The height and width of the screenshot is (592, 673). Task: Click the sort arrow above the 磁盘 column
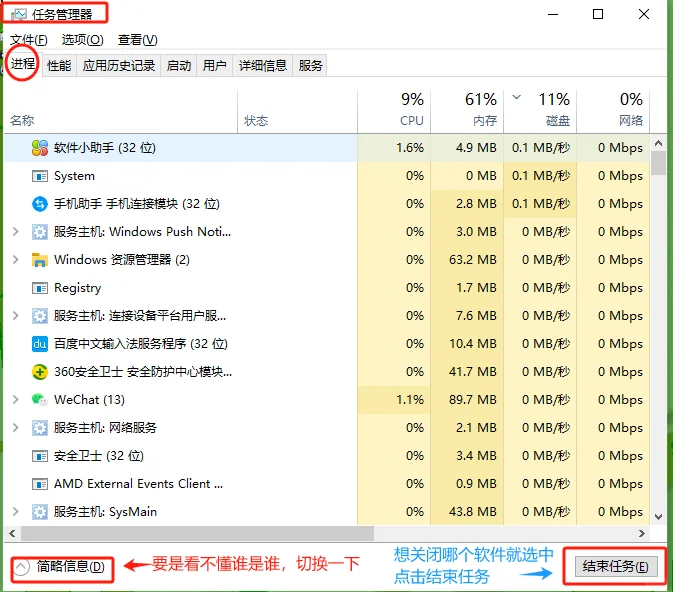point(517,97)
